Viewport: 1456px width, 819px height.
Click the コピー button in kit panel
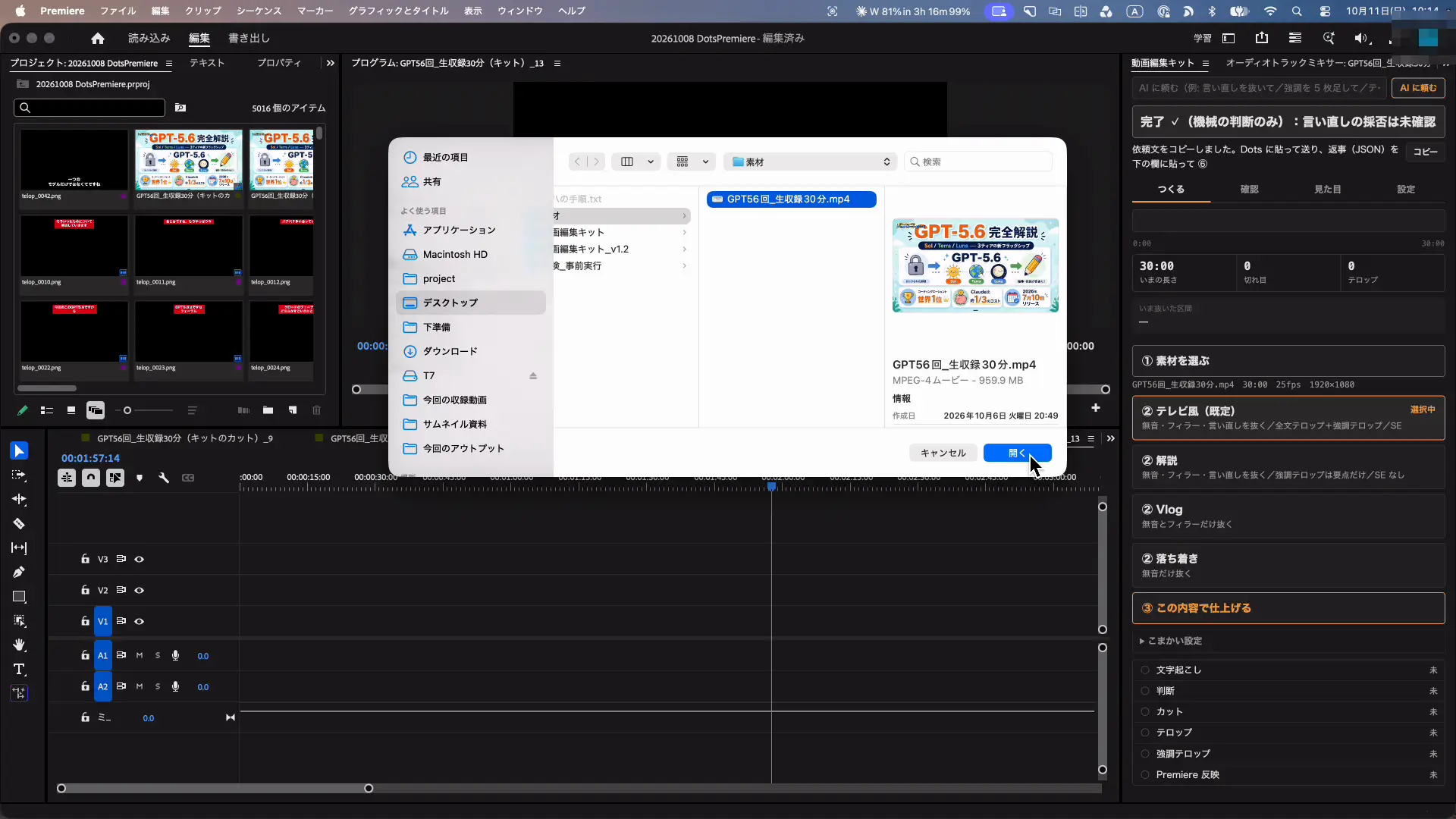(1425, 152)
